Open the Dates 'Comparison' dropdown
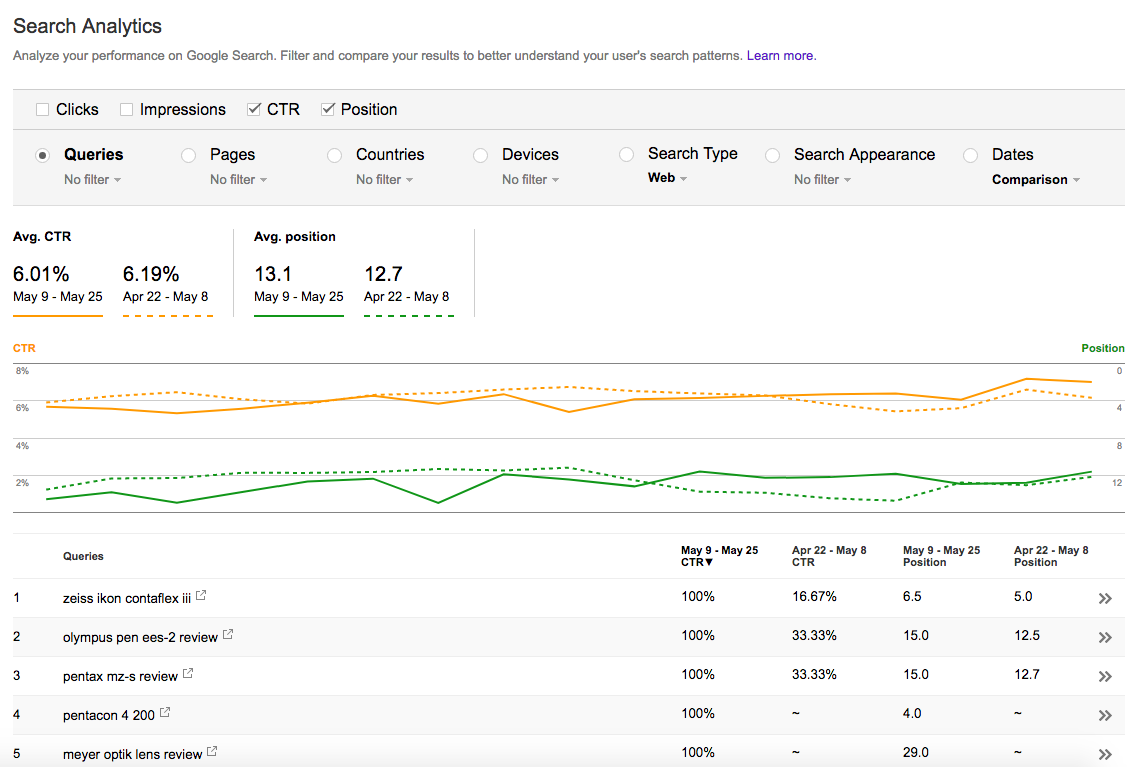 (x=1036, y=179)
